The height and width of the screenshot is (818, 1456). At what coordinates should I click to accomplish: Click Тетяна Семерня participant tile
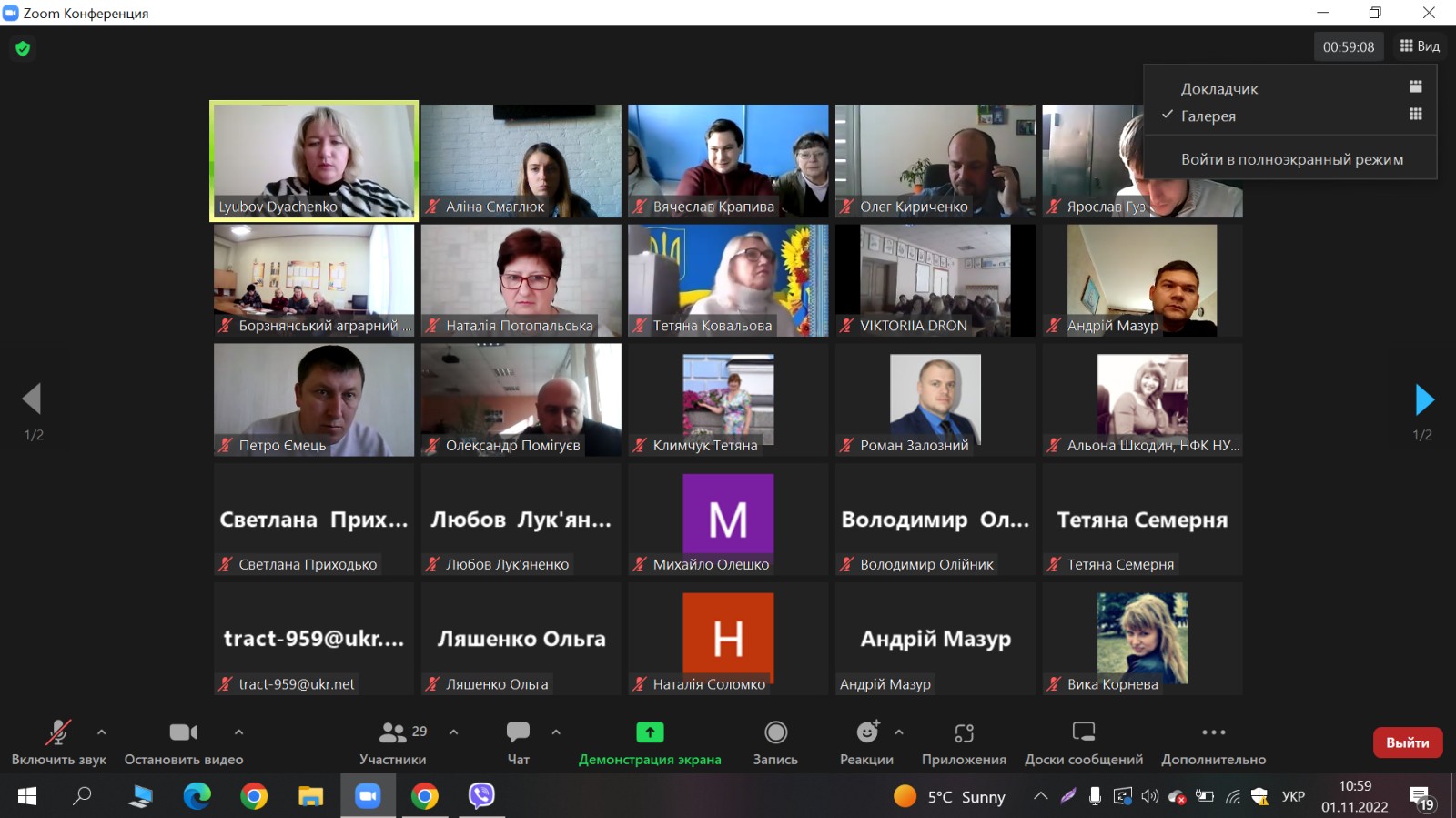[1143, 520]
